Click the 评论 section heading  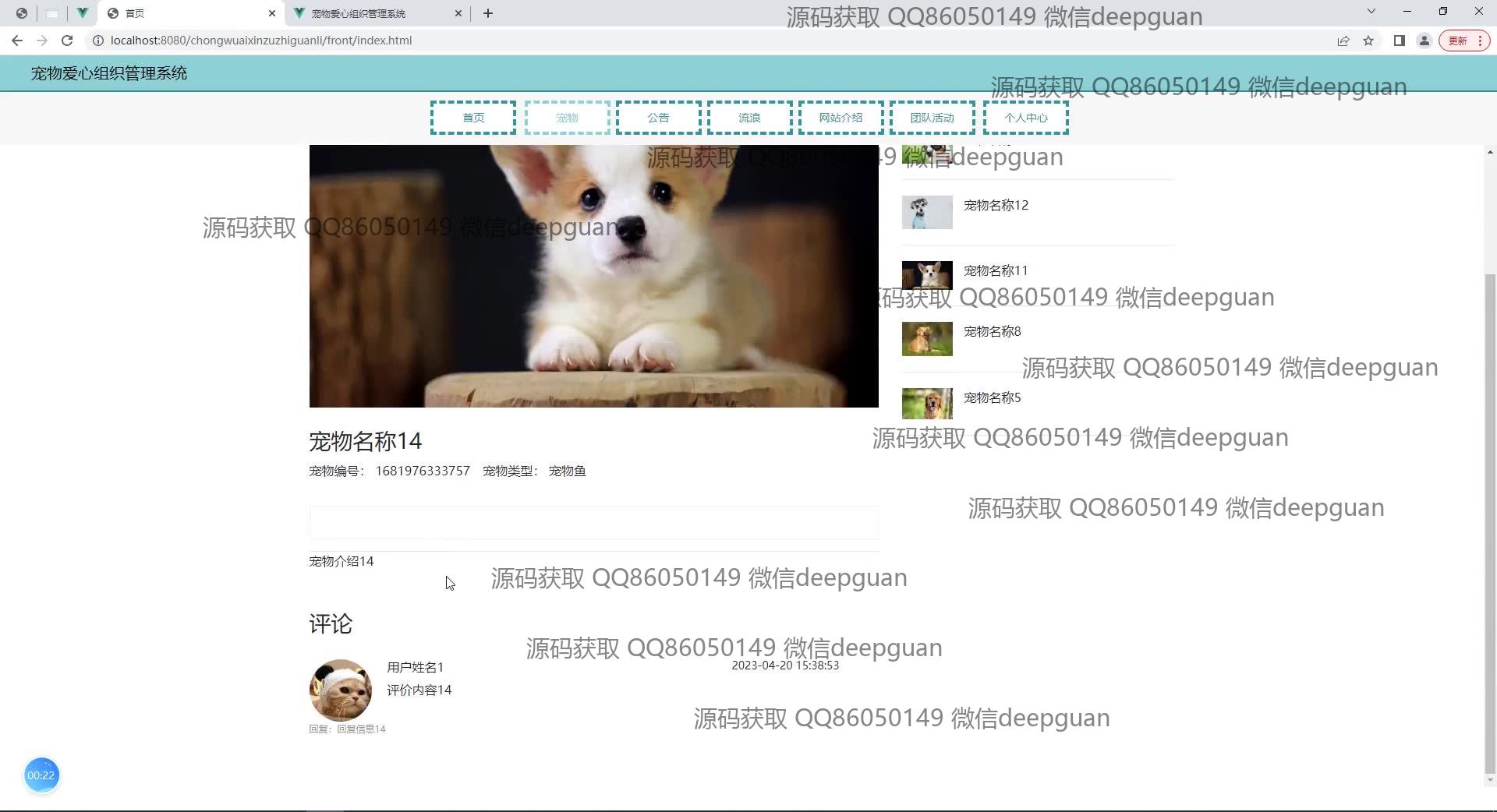tap(331, 623)
